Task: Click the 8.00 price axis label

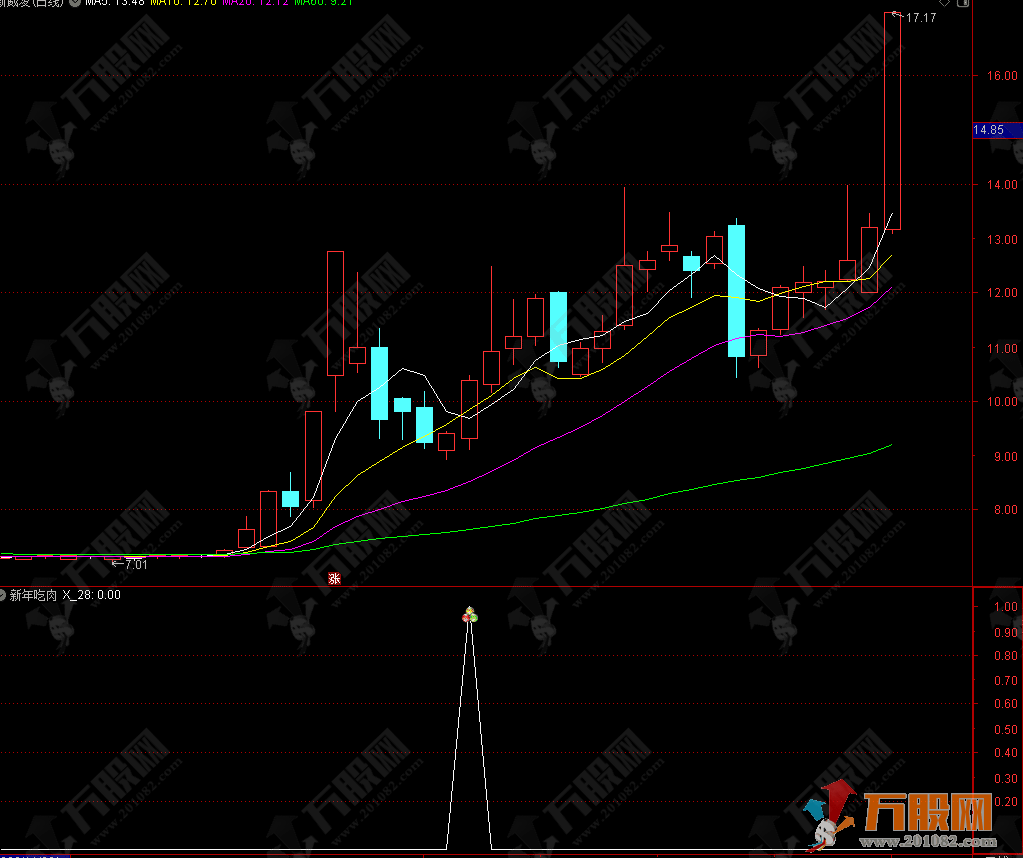Action: [x=1005, y=510]
